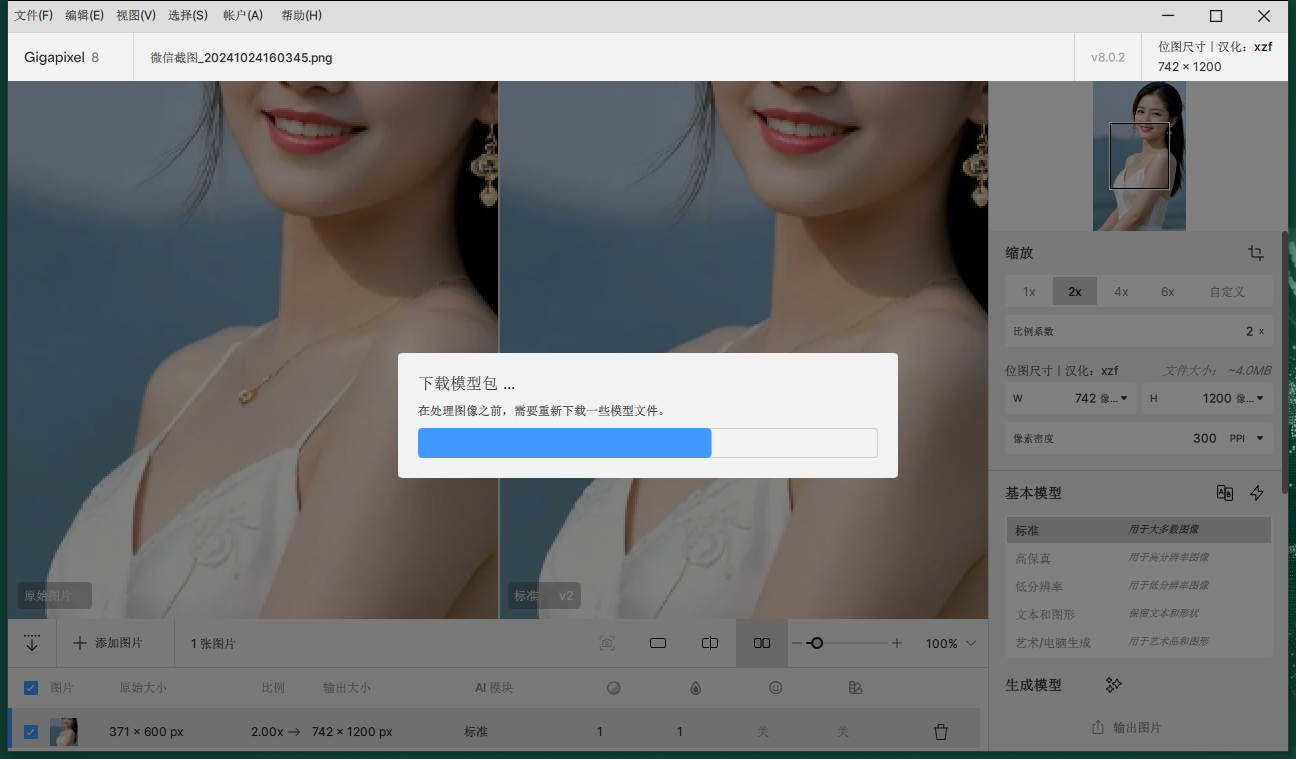Click the smiley face recovery column icon
This screenshot has width=1296, height=759.
point(775,687)
